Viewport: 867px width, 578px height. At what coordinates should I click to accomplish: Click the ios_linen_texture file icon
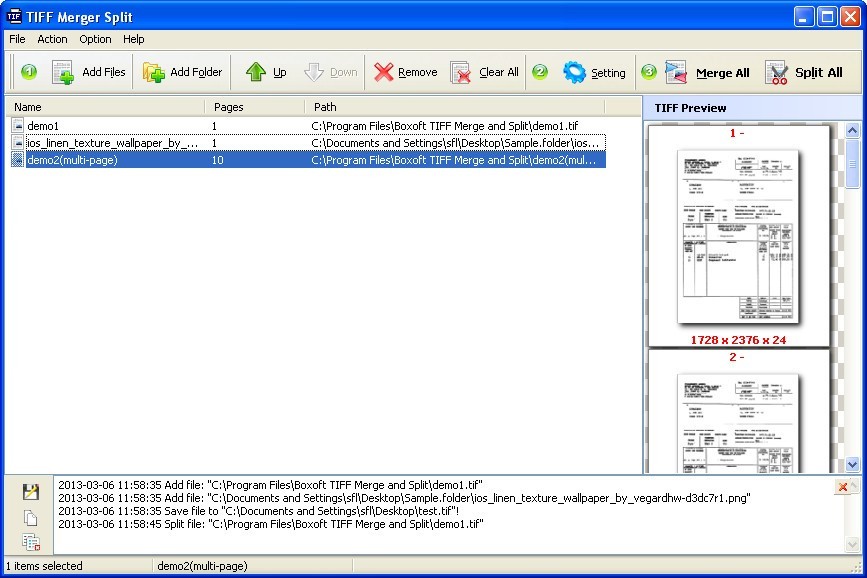(x=18, y=143)
